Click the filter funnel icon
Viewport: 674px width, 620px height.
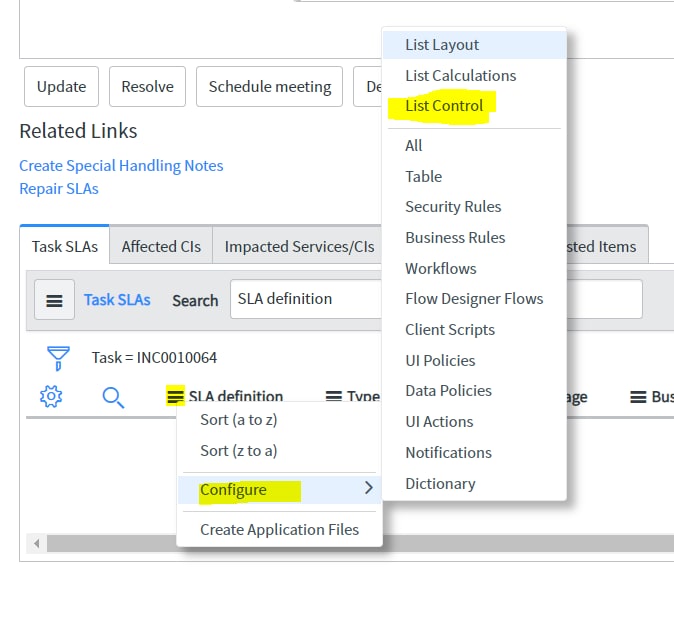pyautogui.click(x=58, y=358)
